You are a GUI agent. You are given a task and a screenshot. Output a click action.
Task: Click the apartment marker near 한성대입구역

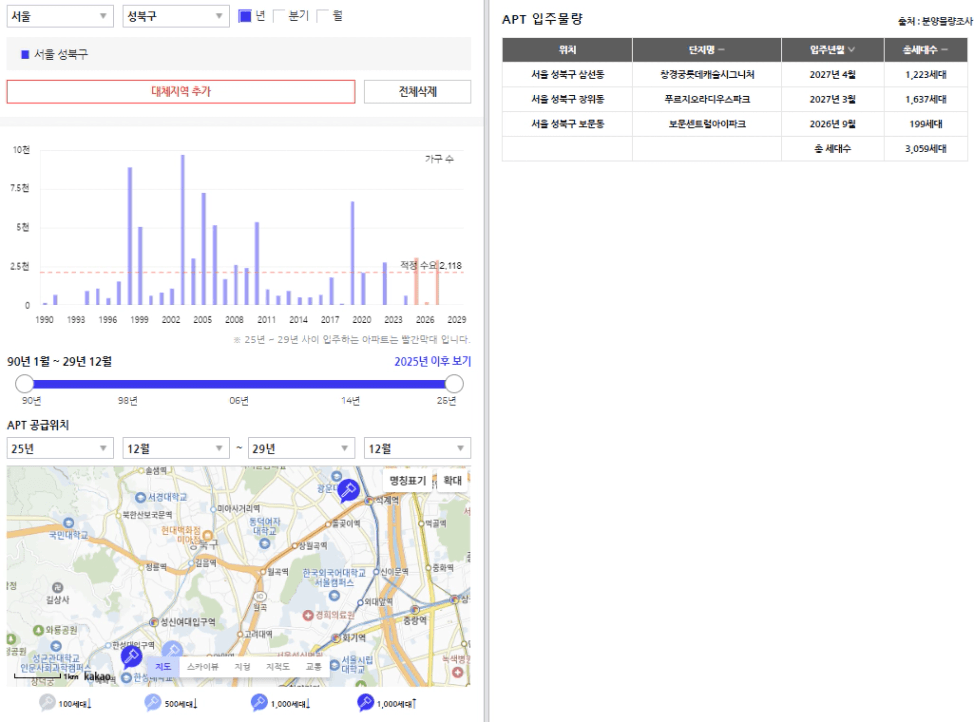coord(131,656)
